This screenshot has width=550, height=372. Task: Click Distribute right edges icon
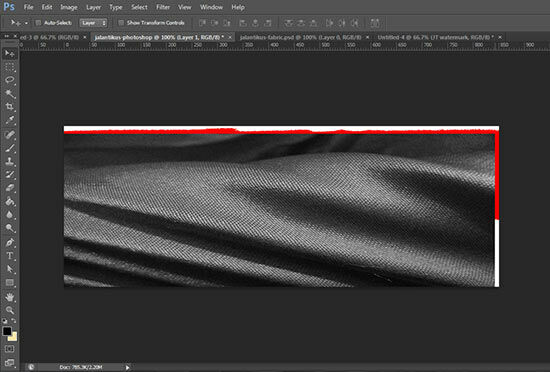pyautogui.click(x=355, y=23)
